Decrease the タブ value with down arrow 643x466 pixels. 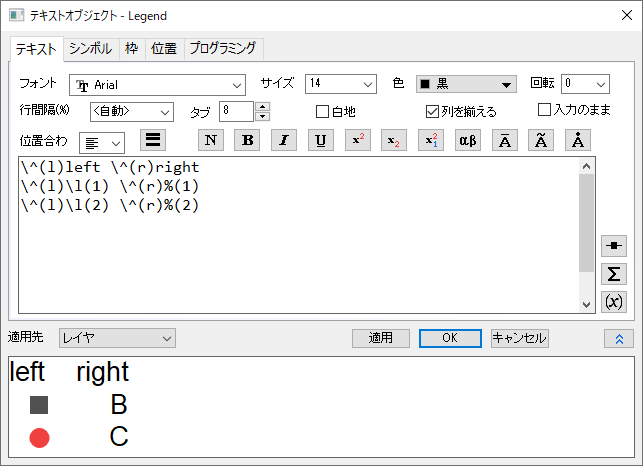coord(262,116)
